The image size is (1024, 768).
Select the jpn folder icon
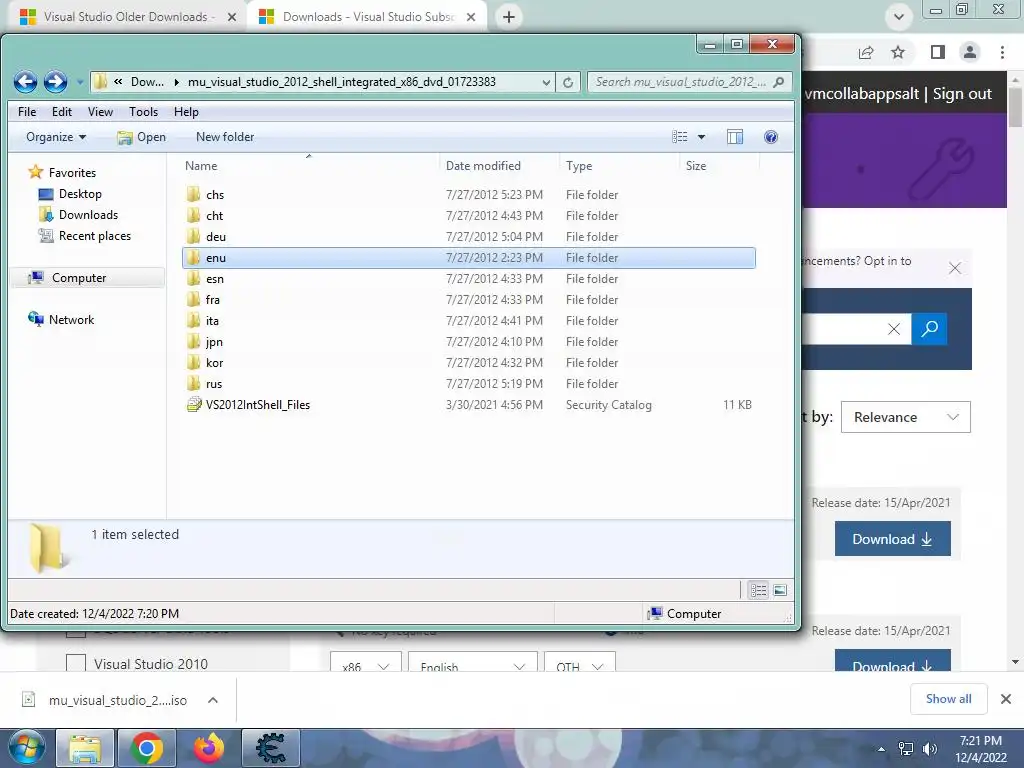193,342
